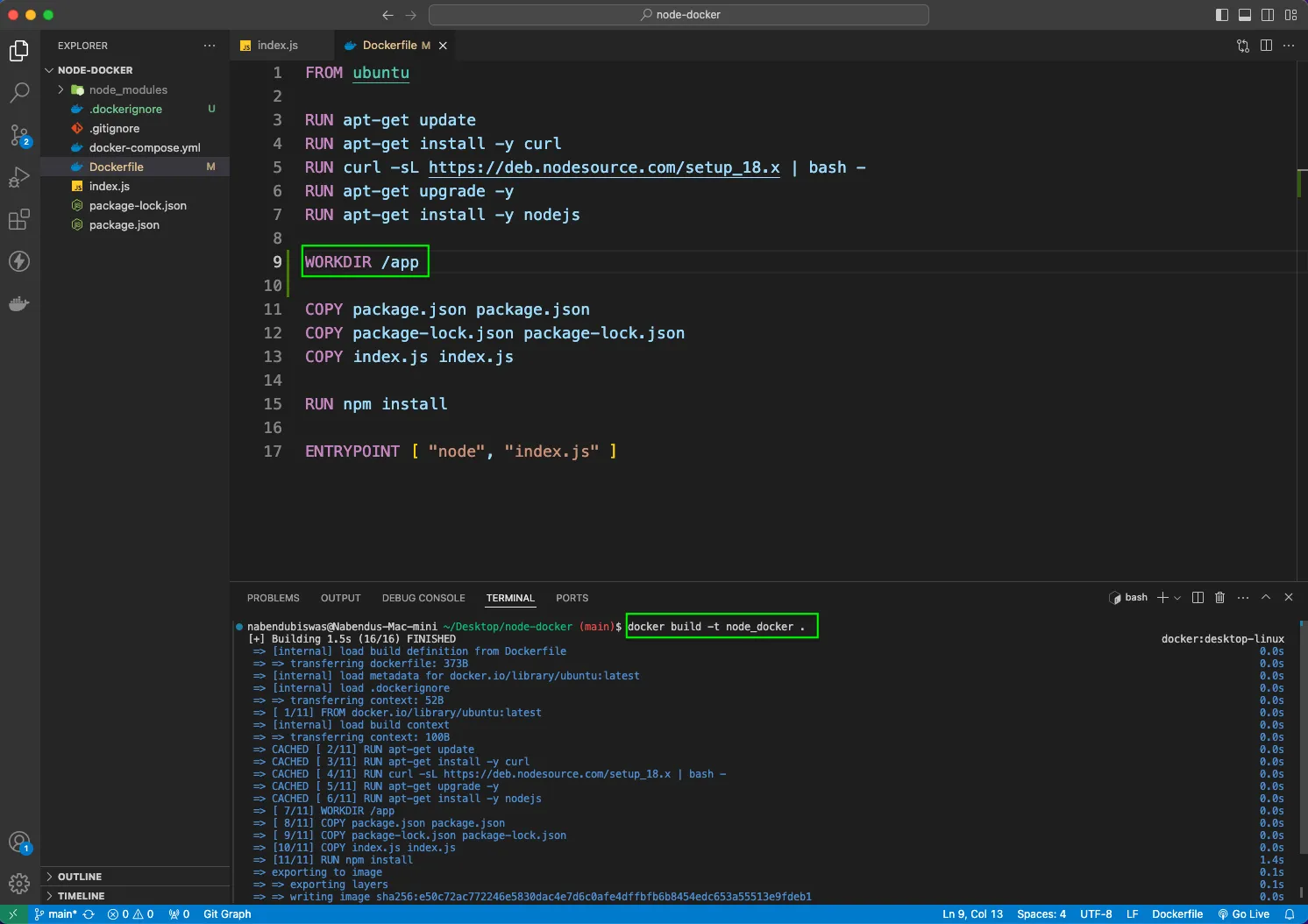Change encoding via UTF-8 status item
This screenshot has width=1308, height=924.
[1096, 914]
